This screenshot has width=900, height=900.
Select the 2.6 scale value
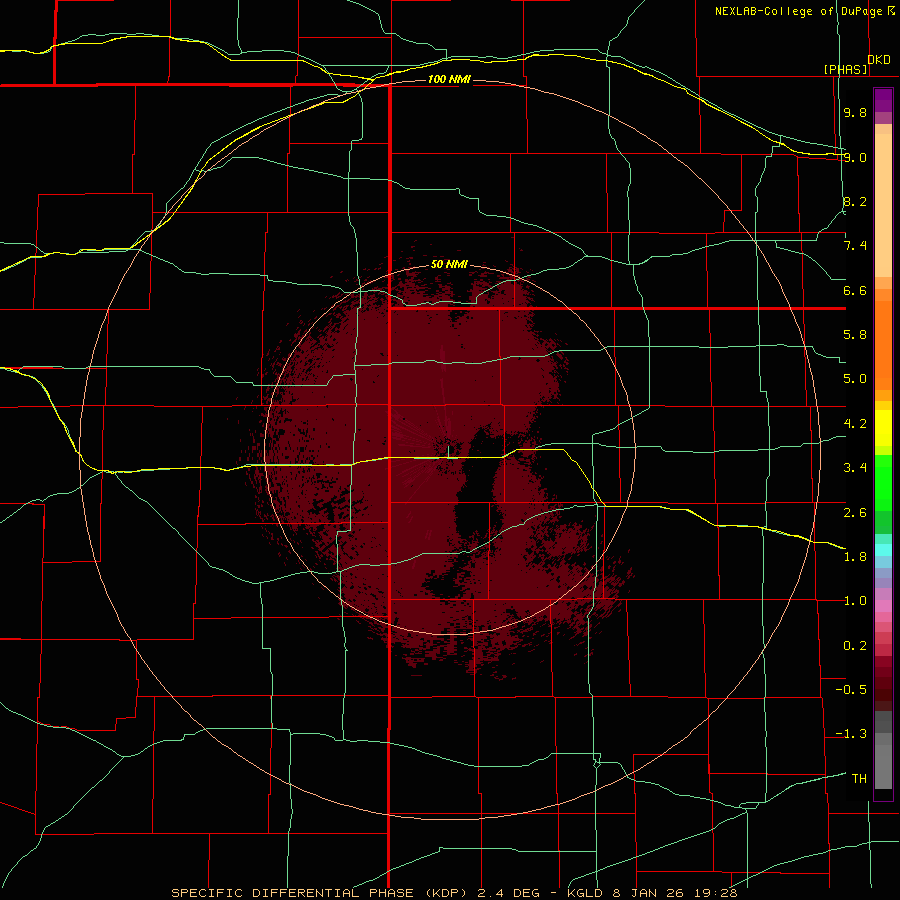click(x=855, y=512)
